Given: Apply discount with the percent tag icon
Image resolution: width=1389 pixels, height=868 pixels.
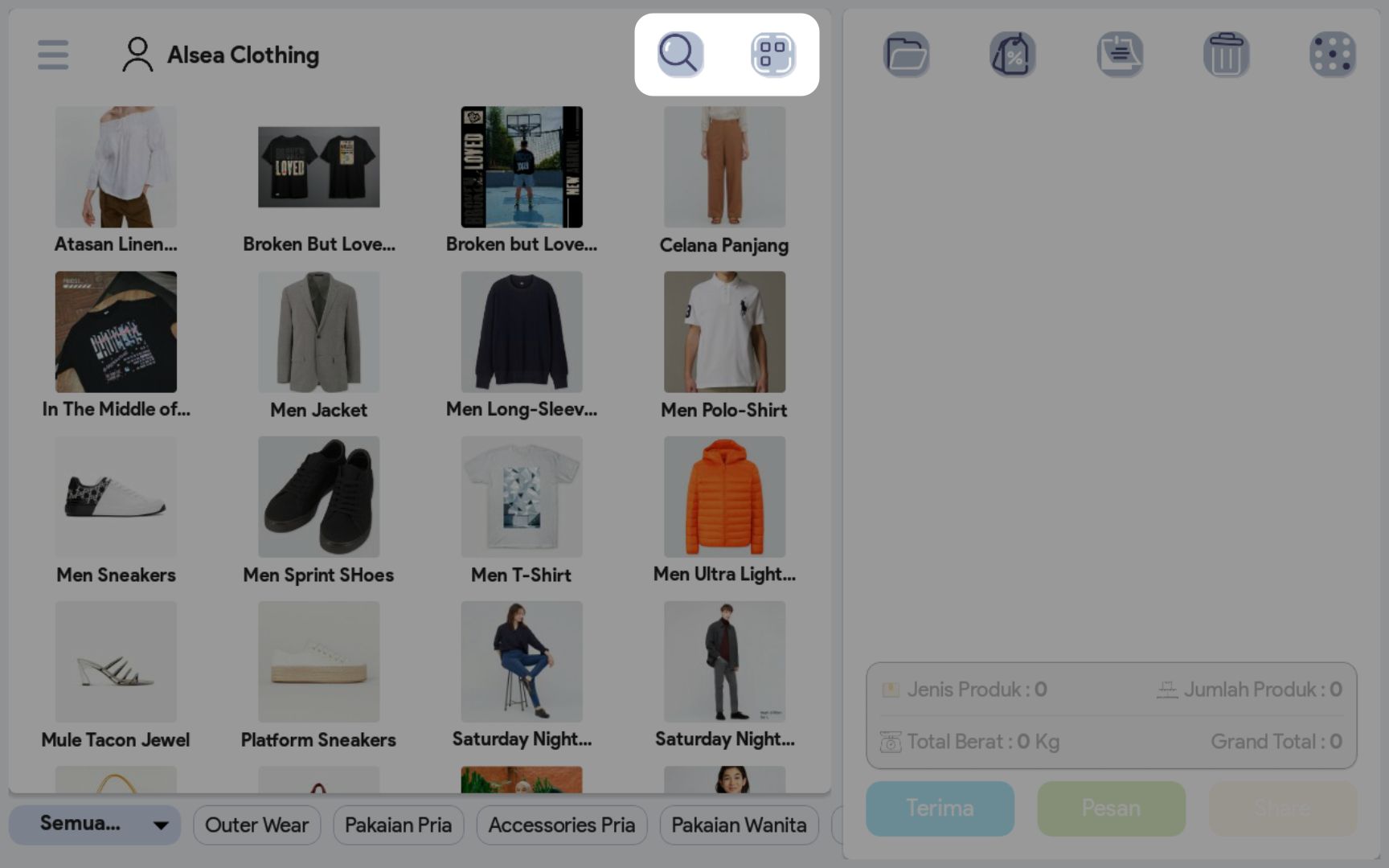Looking at the screenshot, I should click(1012, 55).
